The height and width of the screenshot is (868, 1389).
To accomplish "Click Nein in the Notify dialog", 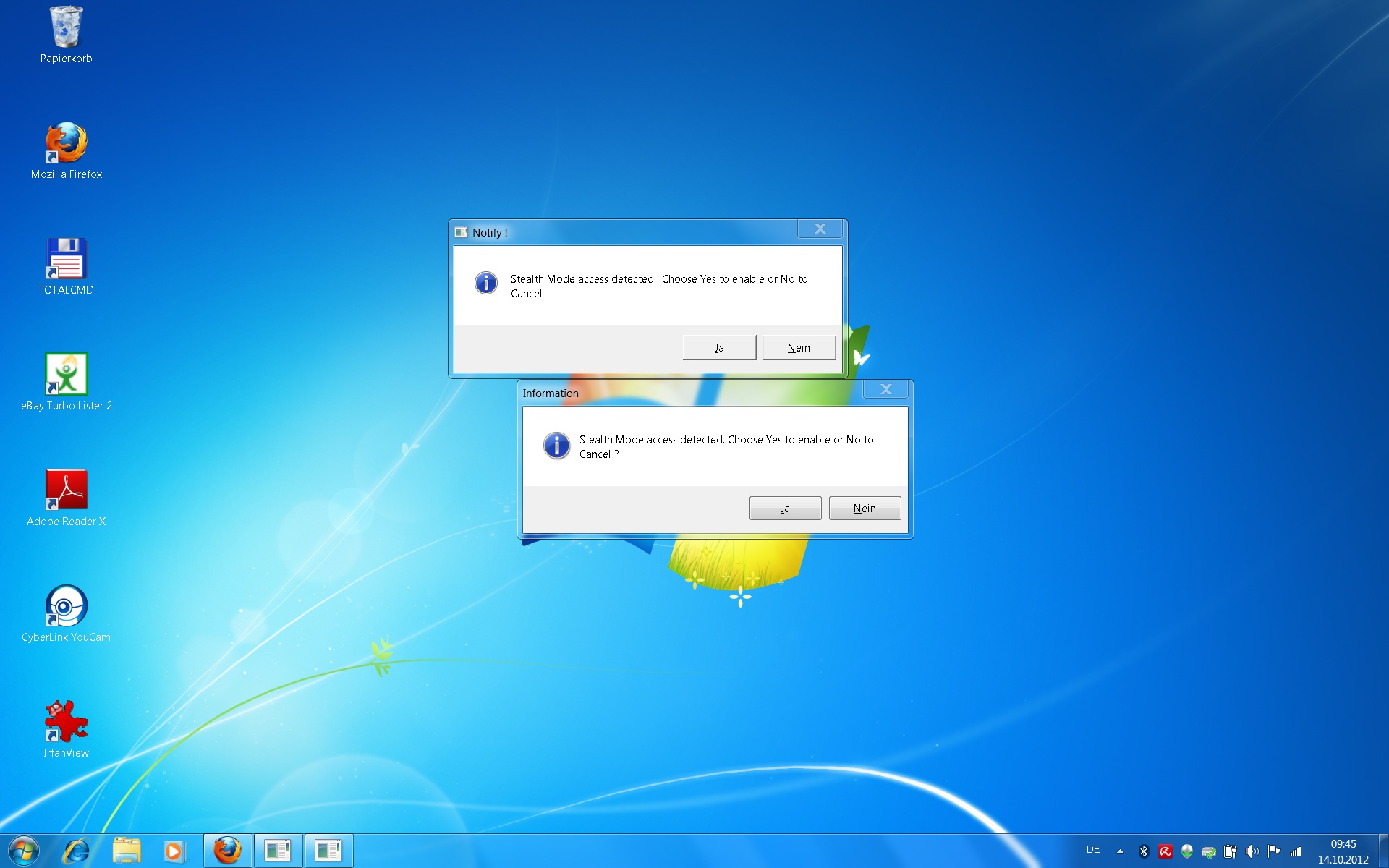I will point(799,347).
